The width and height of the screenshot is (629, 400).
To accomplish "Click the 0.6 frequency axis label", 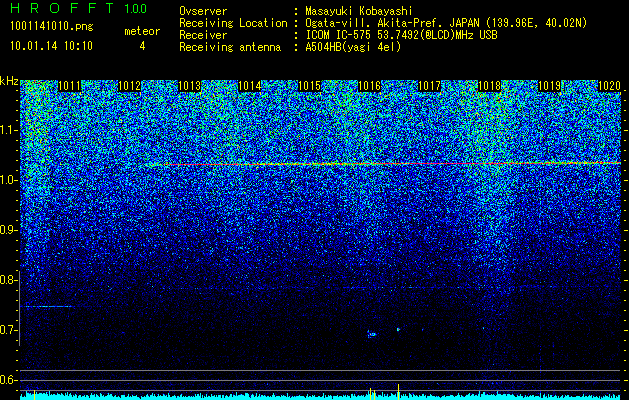I will click(8, 380).
